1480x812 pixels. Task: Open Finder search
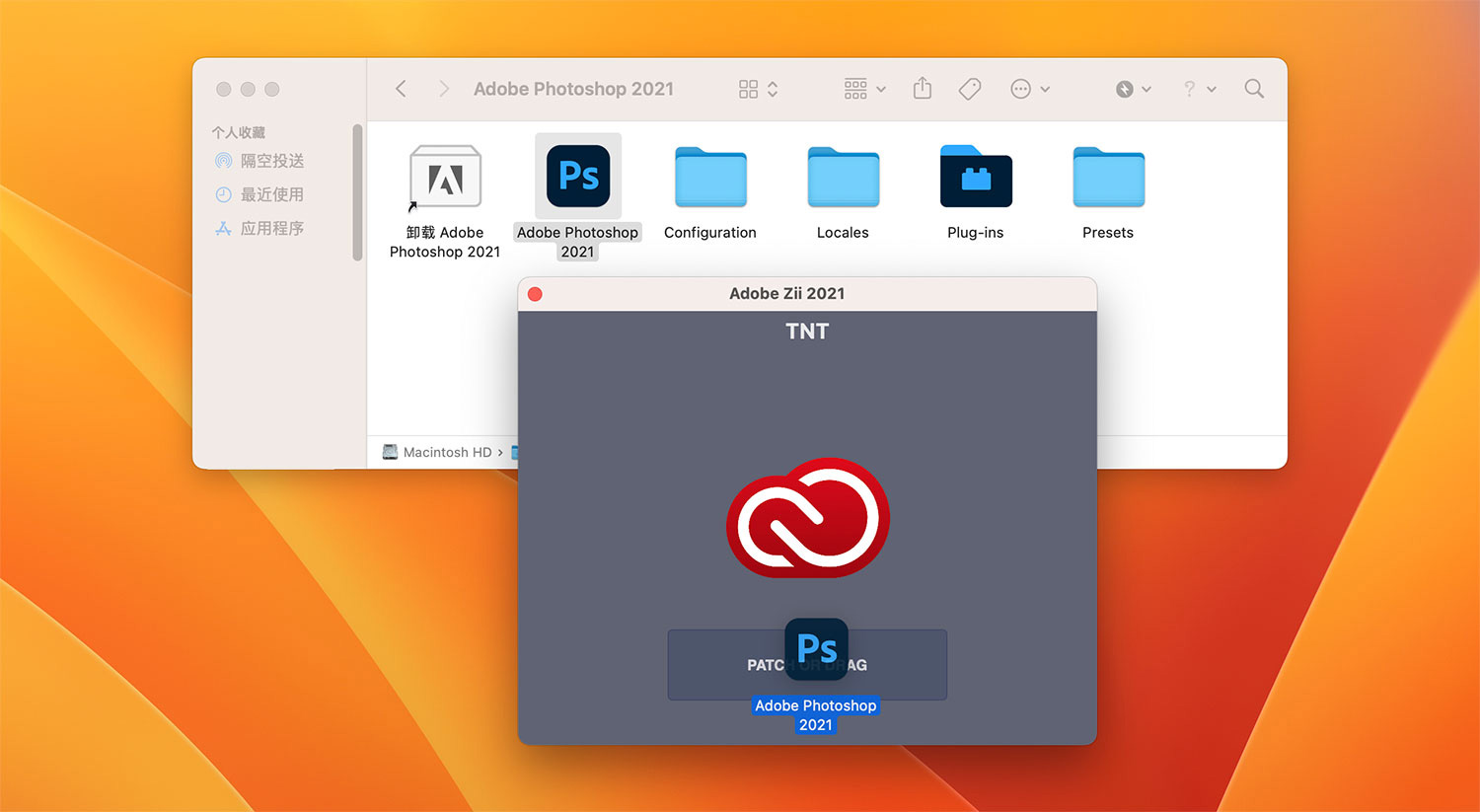1254,89
